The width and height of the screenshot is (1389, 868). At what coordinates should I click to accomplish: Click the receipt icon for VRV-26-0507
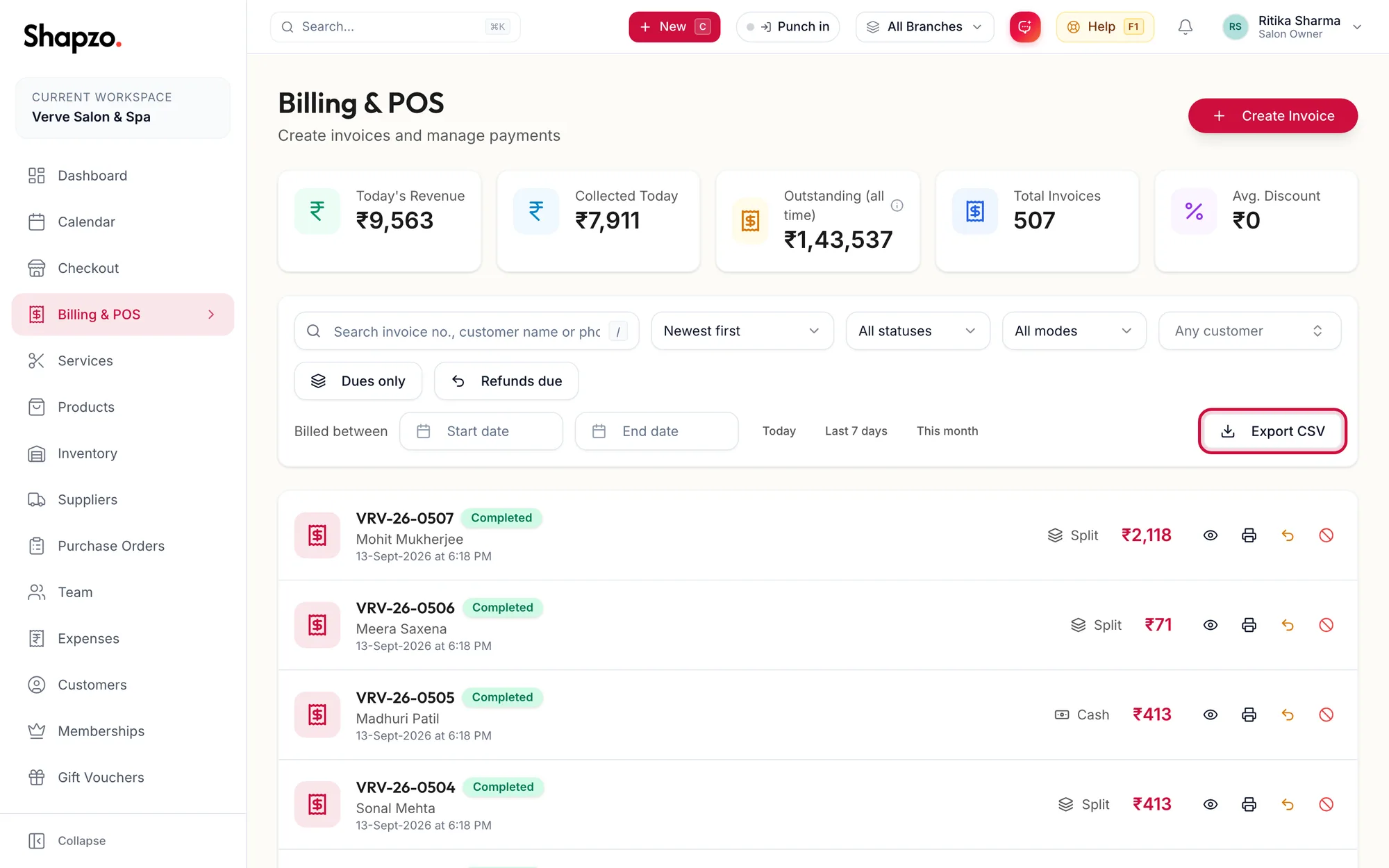point(317,535)
